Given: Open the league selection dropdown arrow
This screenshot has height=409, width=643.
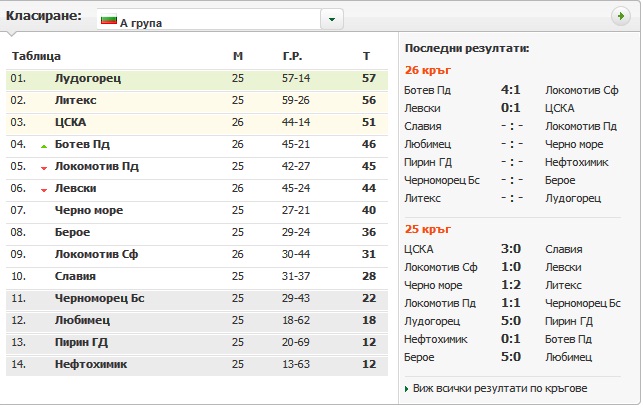Looking at the screenshot, I should (x=331, y=19).
